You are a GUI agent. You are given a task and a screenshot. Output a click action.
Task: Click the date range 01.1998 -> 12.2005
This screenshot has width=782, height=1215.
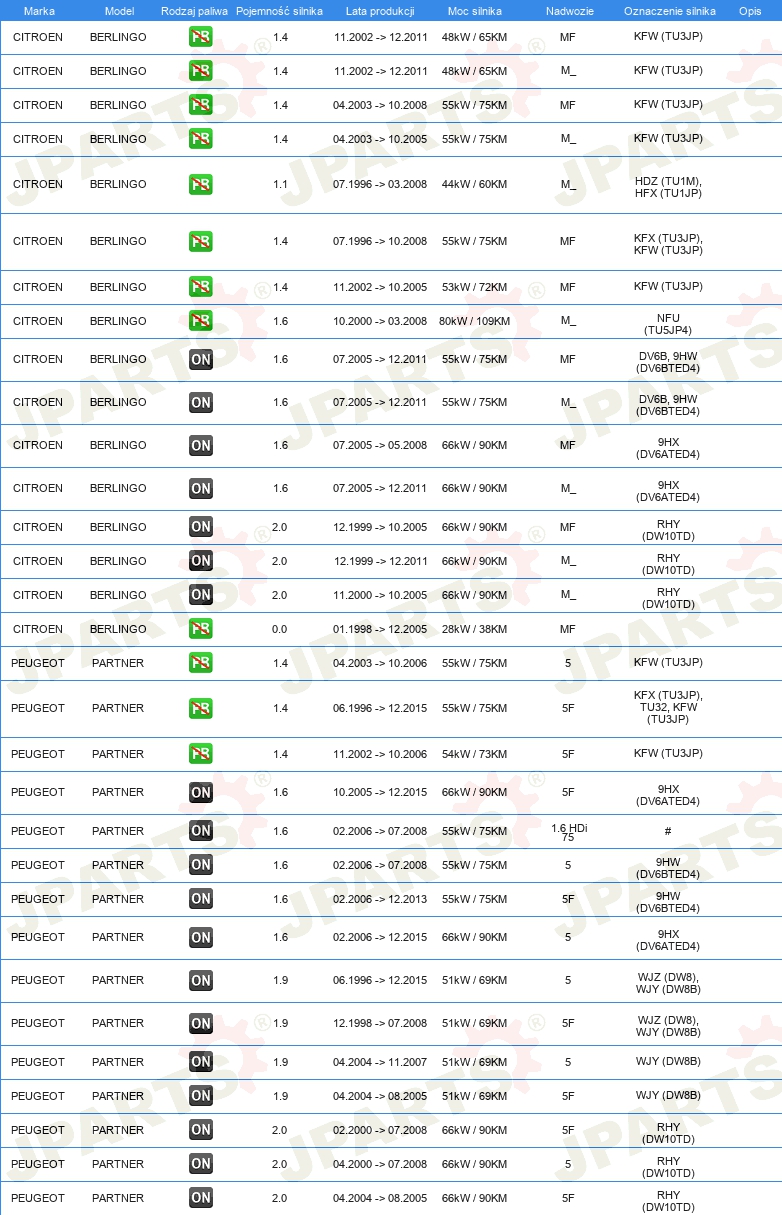380,629
